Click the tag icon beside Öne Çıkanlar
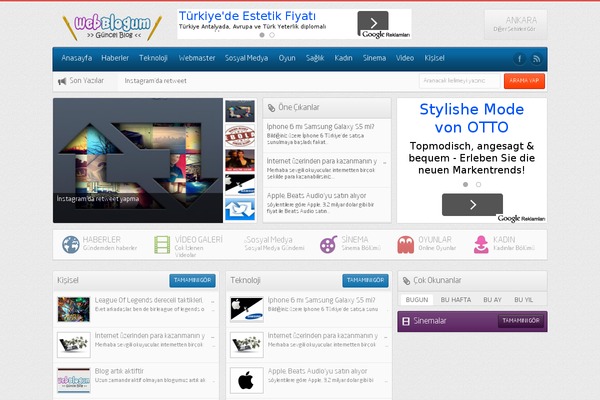600x400 pixels. pyautogui.click(x=271, y=108)
